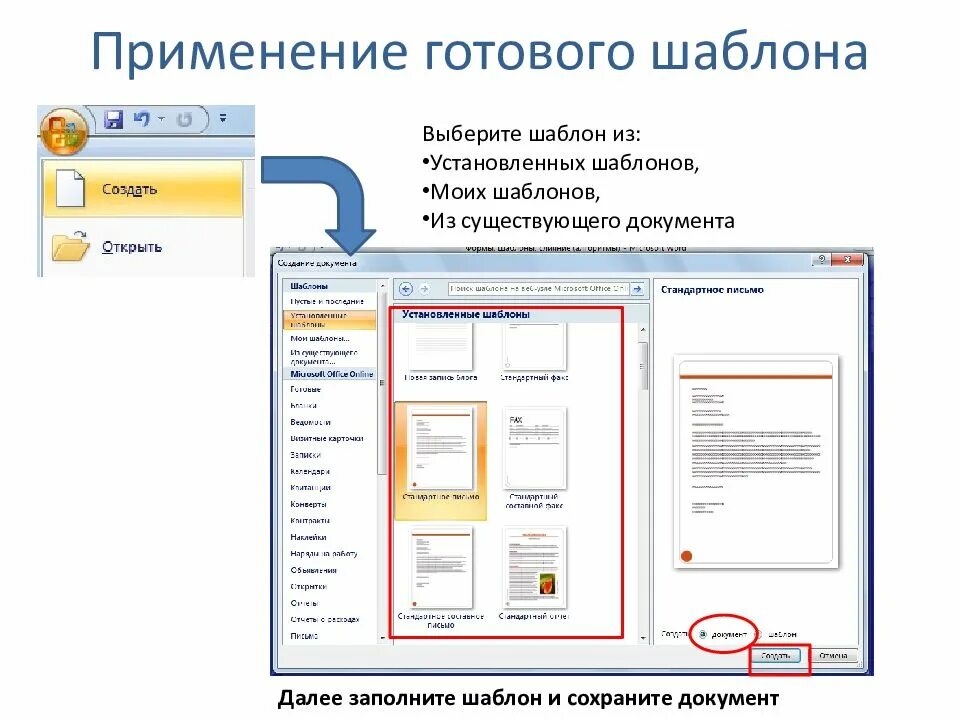Select the Объявления category
Screen dimensions: 960x720
click(313, 570)
